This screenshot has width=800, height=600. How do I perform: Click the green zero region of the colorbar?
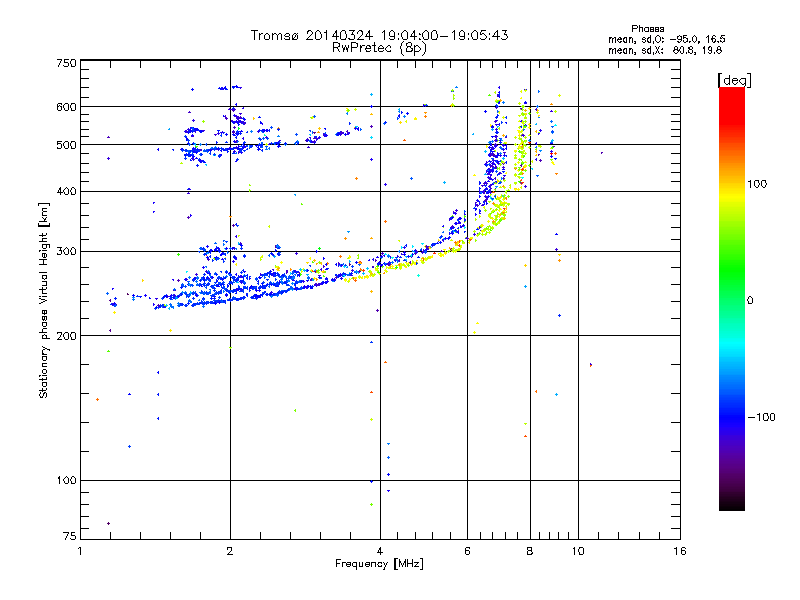pos(732,300)
